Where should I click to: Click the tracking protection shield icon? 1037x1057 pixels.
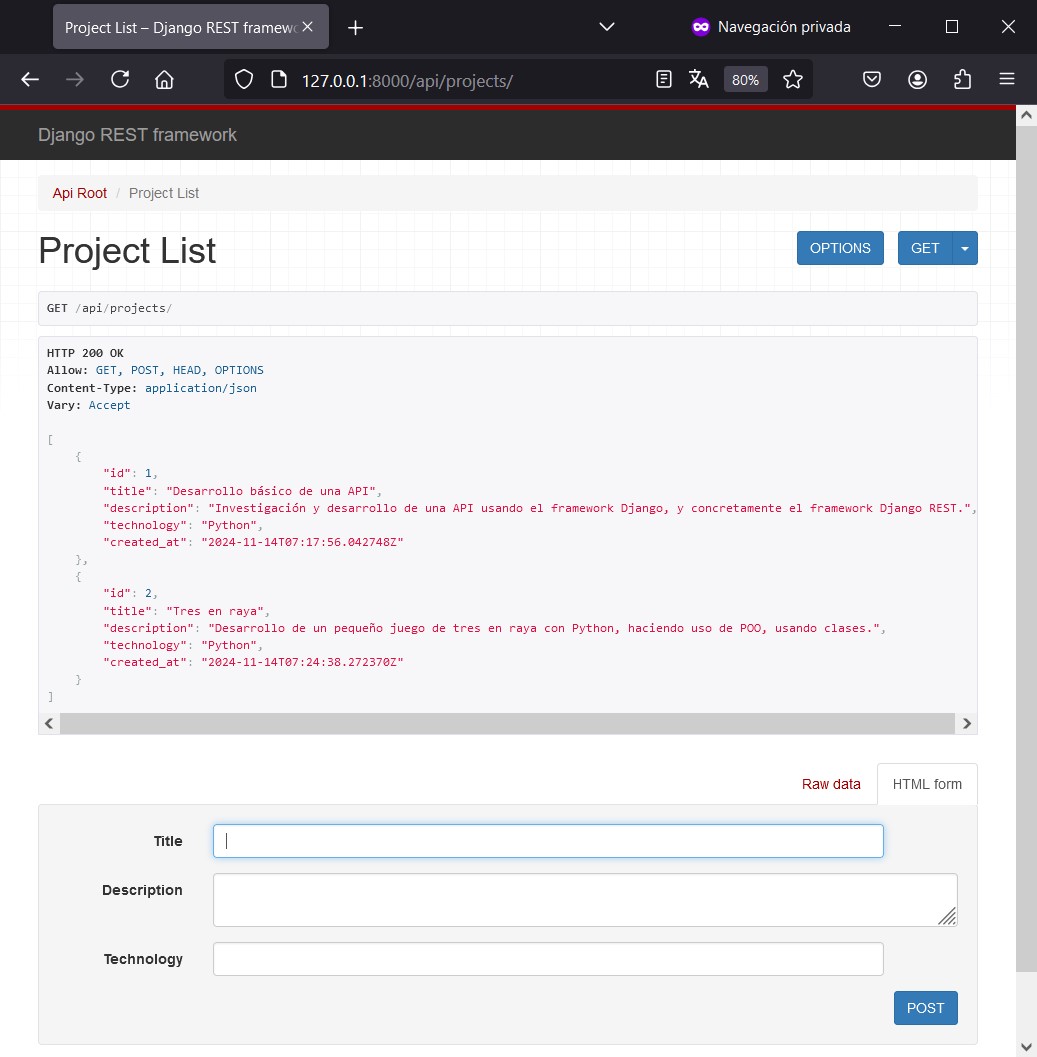[x=243, y=80]
